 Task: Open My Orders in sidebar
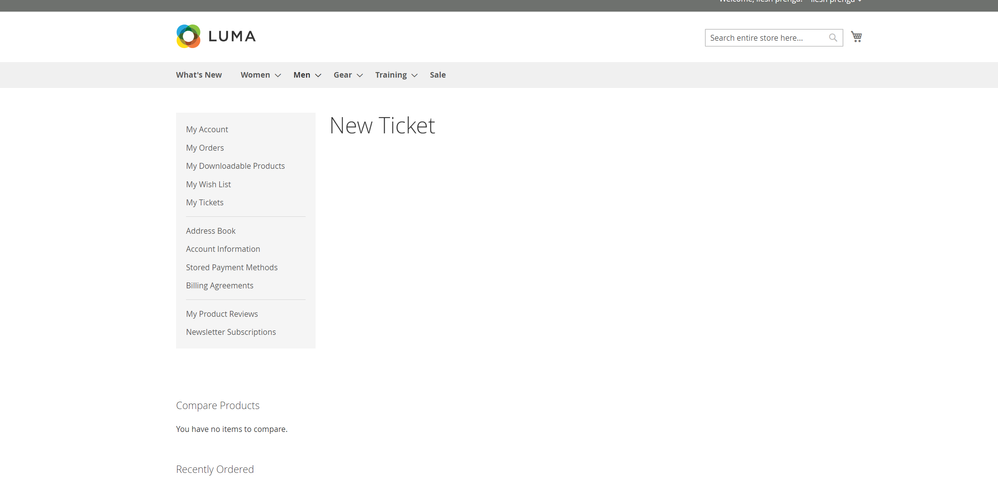[x=205, y=148]
